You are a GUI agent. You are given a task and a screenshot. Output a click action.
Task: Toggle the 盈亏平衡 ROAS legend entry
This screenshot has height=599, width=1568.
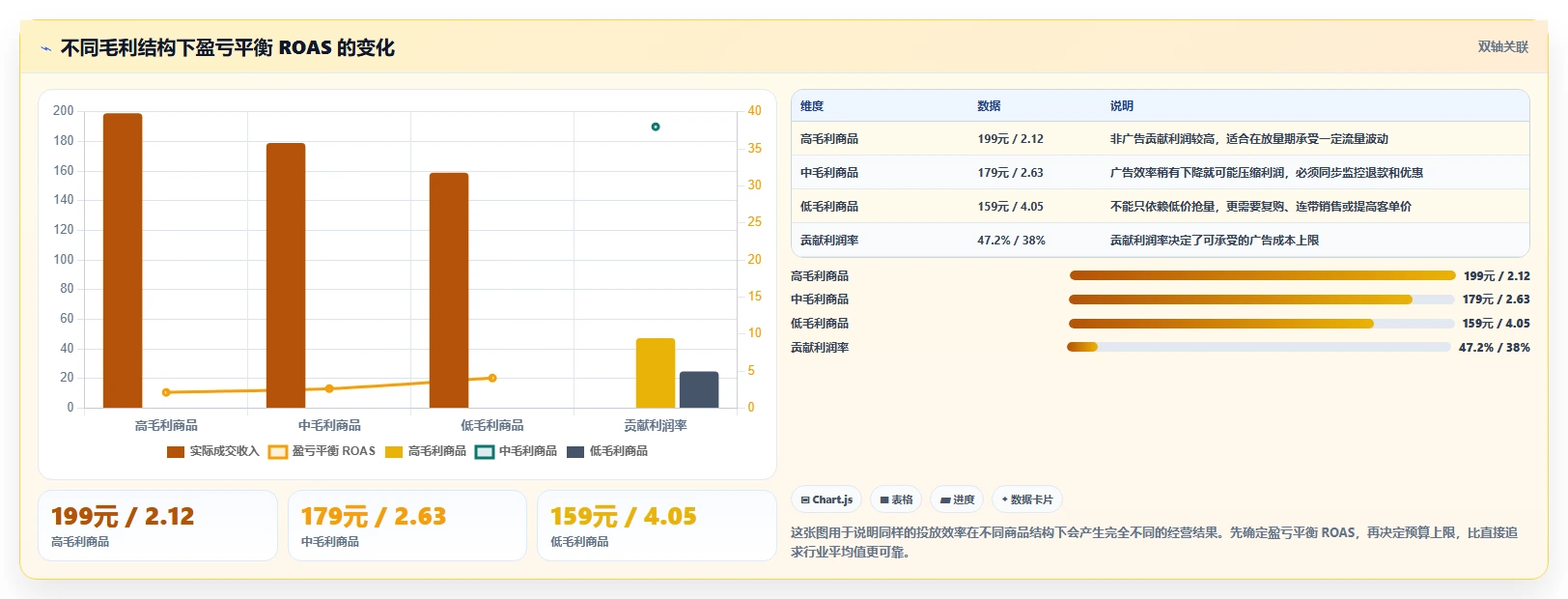point(322,451)
